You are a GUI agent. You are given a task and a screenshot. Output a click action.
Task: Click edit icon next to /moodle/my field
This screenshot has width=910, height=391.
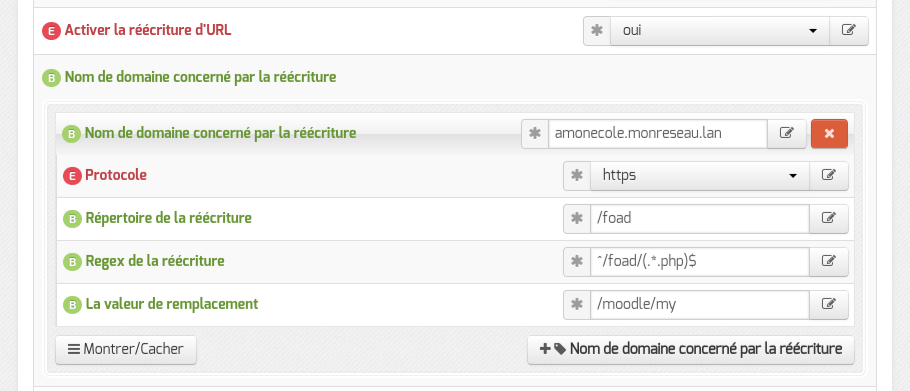(x=829, y=305)
